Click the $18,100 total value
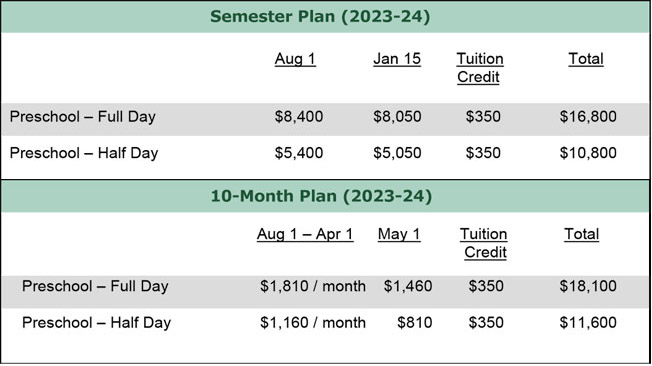 [x=588, y=286]
